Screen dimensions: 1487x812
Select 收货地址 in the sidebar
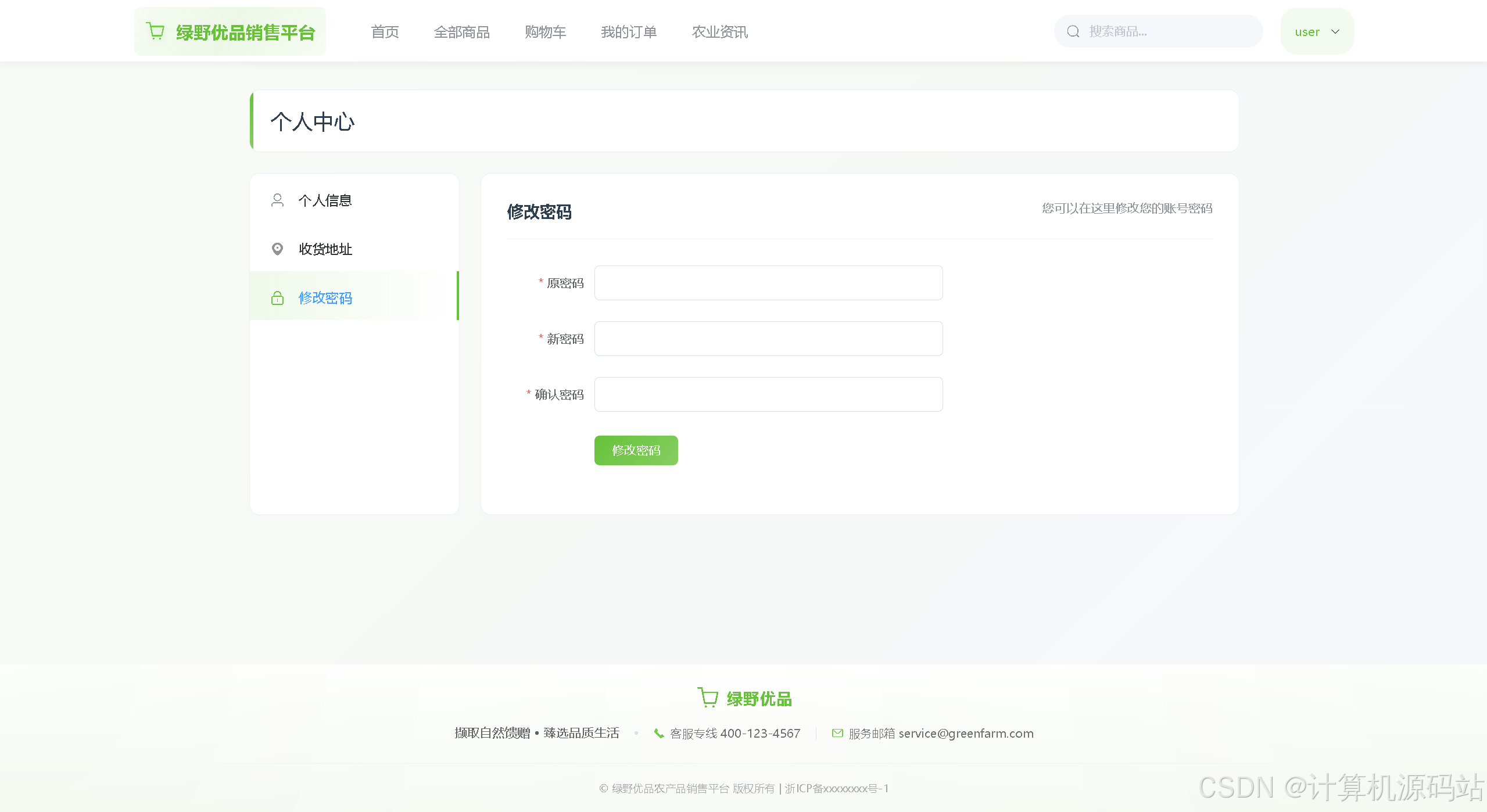325,249
